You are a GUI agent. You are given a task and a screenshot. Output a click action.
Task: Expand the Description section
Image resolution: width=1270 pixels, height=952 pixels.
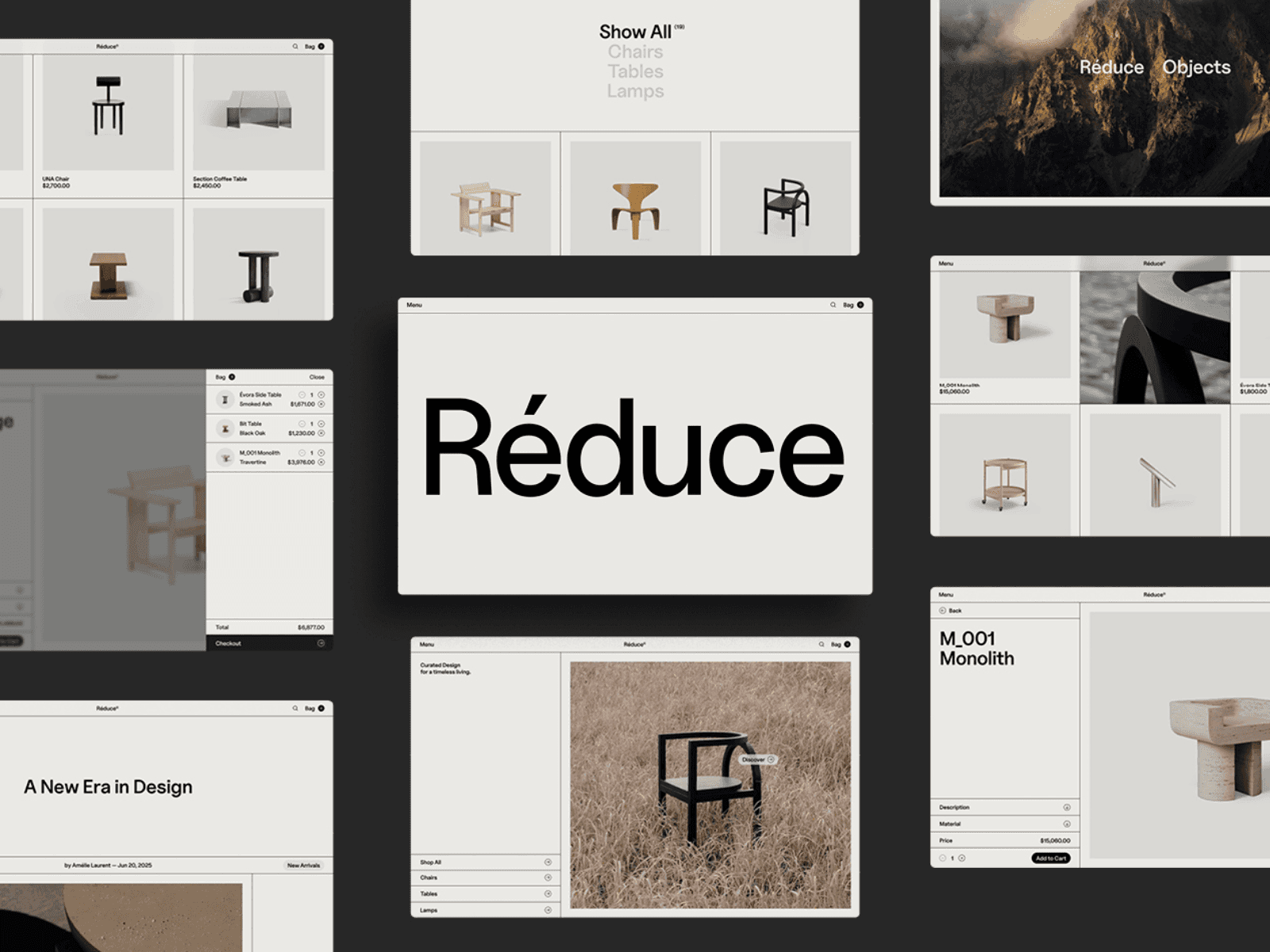click(1005, 808)
